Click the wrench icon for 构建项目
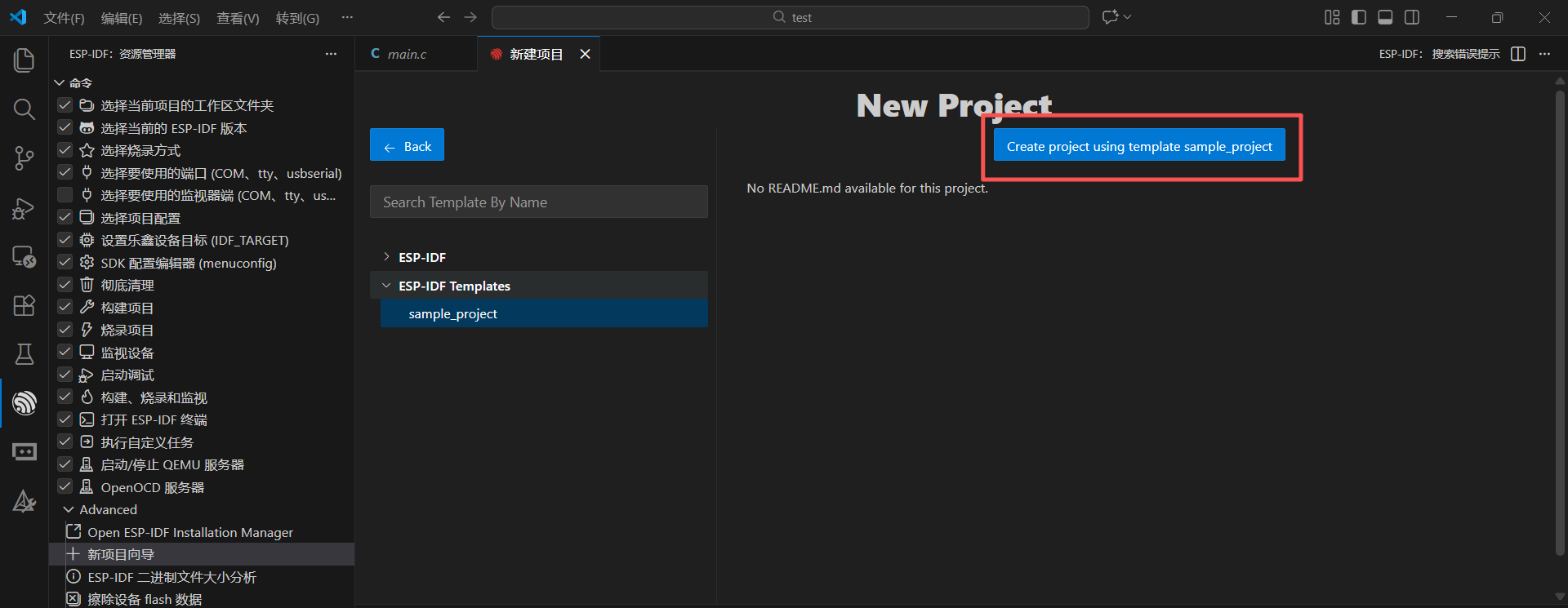The image size is (1568, 608). 87,308
